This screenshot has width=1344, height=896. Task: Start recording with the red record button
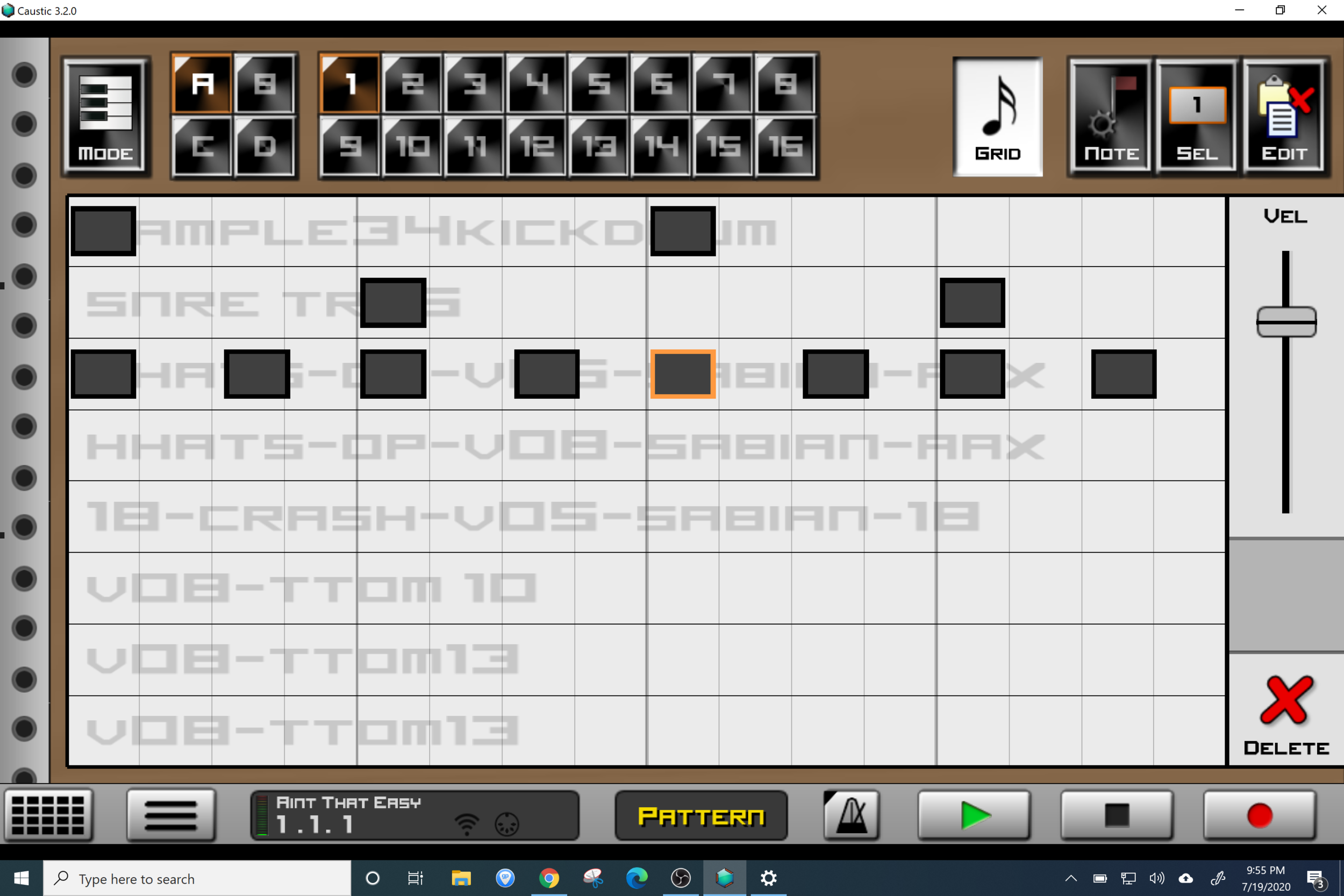click(1259, 815)
